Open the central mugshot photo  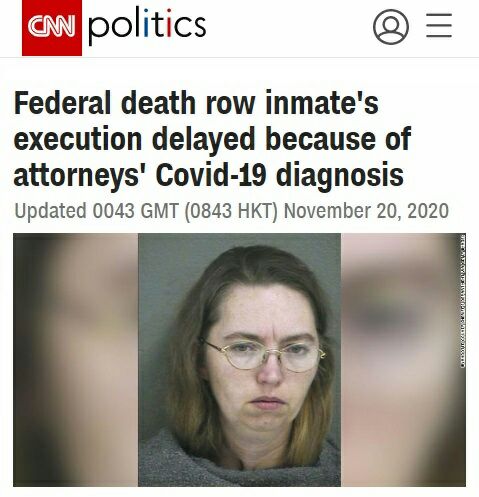coord(239,360)
